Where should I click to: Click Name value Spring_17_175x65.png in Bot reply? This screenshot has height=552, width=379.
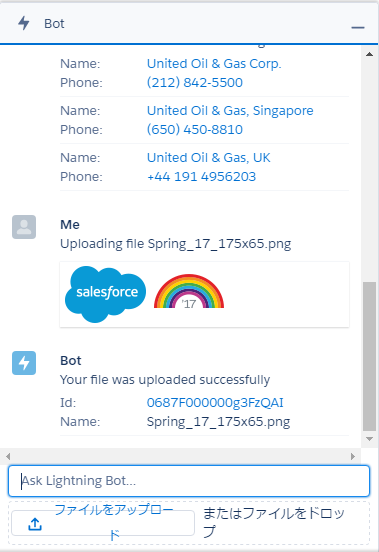click(218, 421)
